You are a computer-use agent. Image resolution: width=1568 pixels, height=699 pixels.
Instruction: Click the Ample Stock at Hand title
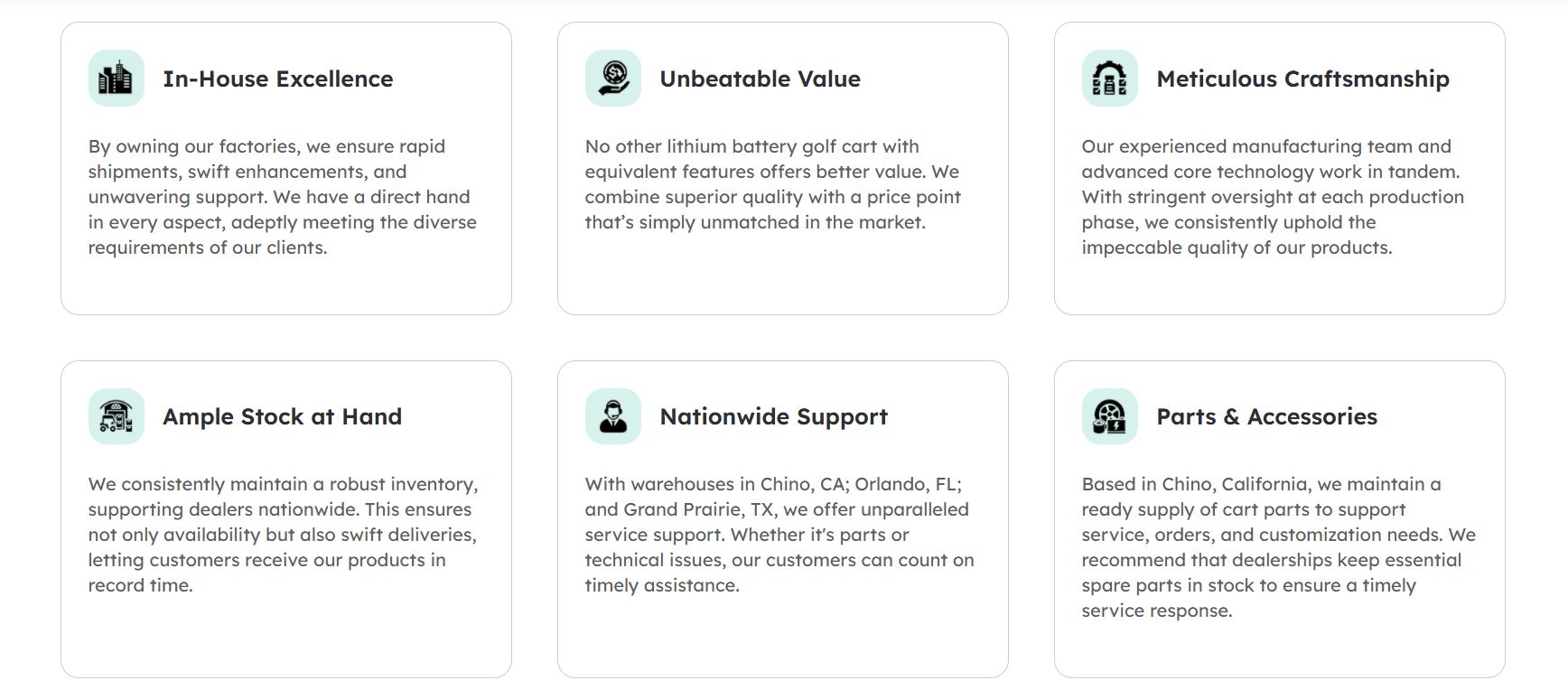pyautogui.click(x=282, y=417)
